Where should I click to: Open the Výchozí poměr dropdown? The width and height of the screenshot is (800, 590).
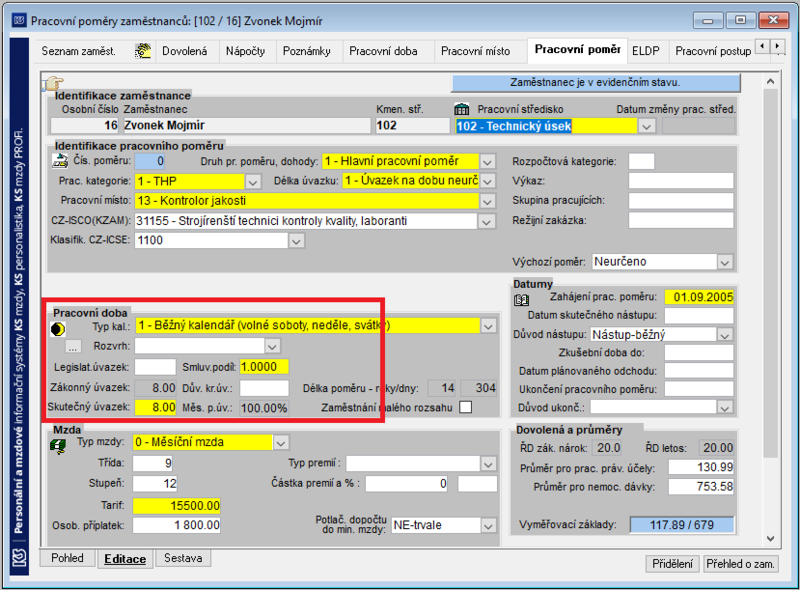[x=724, y=262]
